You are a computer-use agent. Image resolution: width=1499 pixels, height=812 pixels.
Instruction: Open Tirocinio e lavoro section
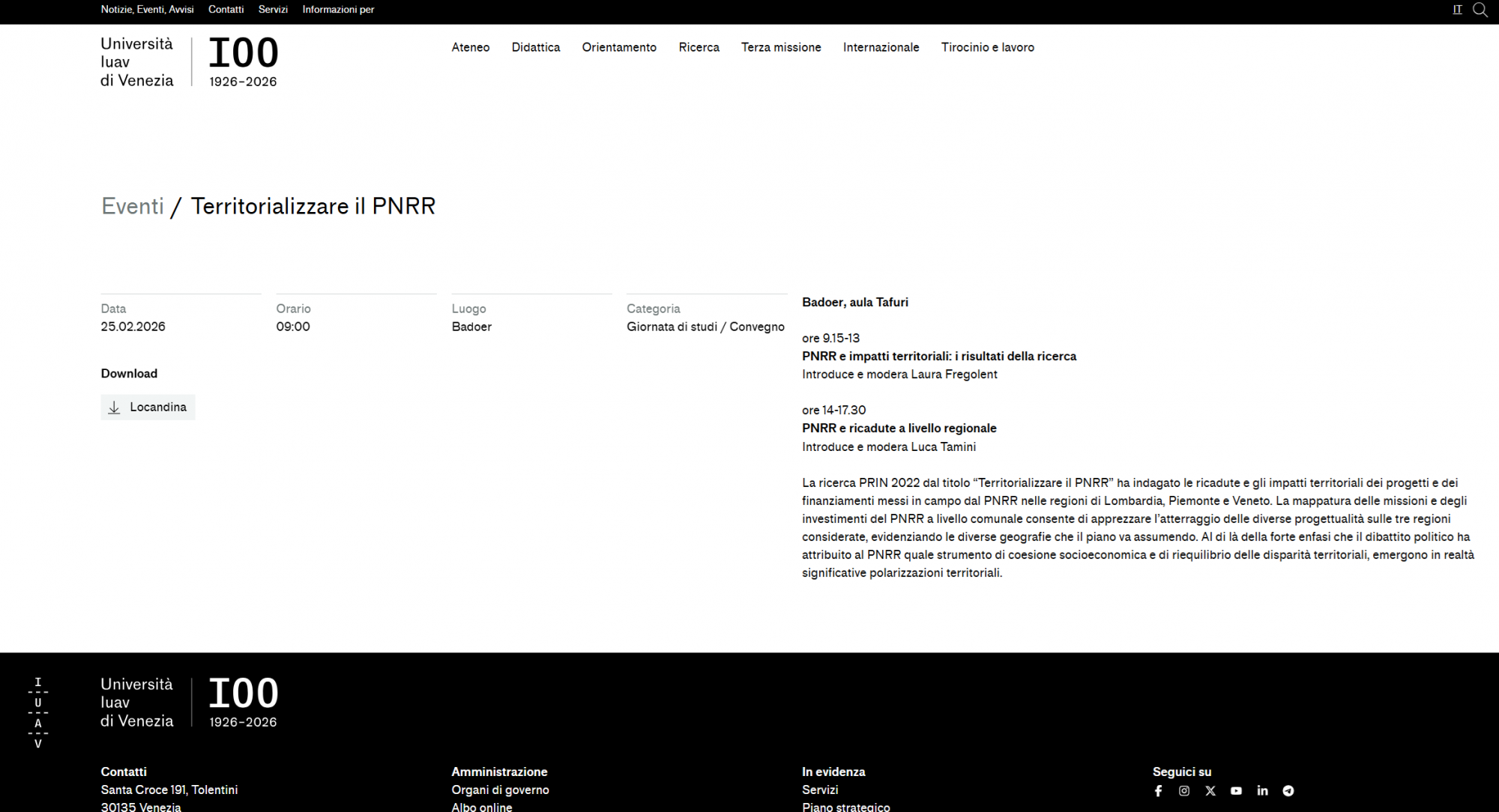click(987, 47)
